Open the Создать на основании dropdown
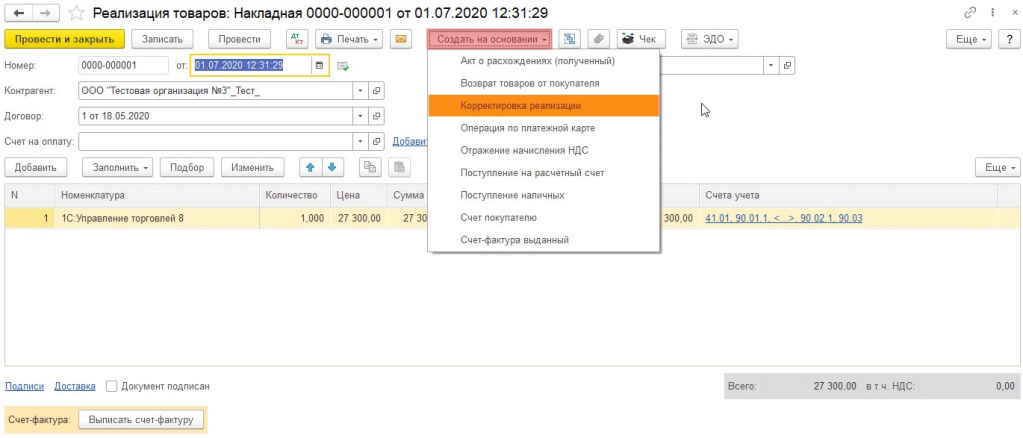 490,39
